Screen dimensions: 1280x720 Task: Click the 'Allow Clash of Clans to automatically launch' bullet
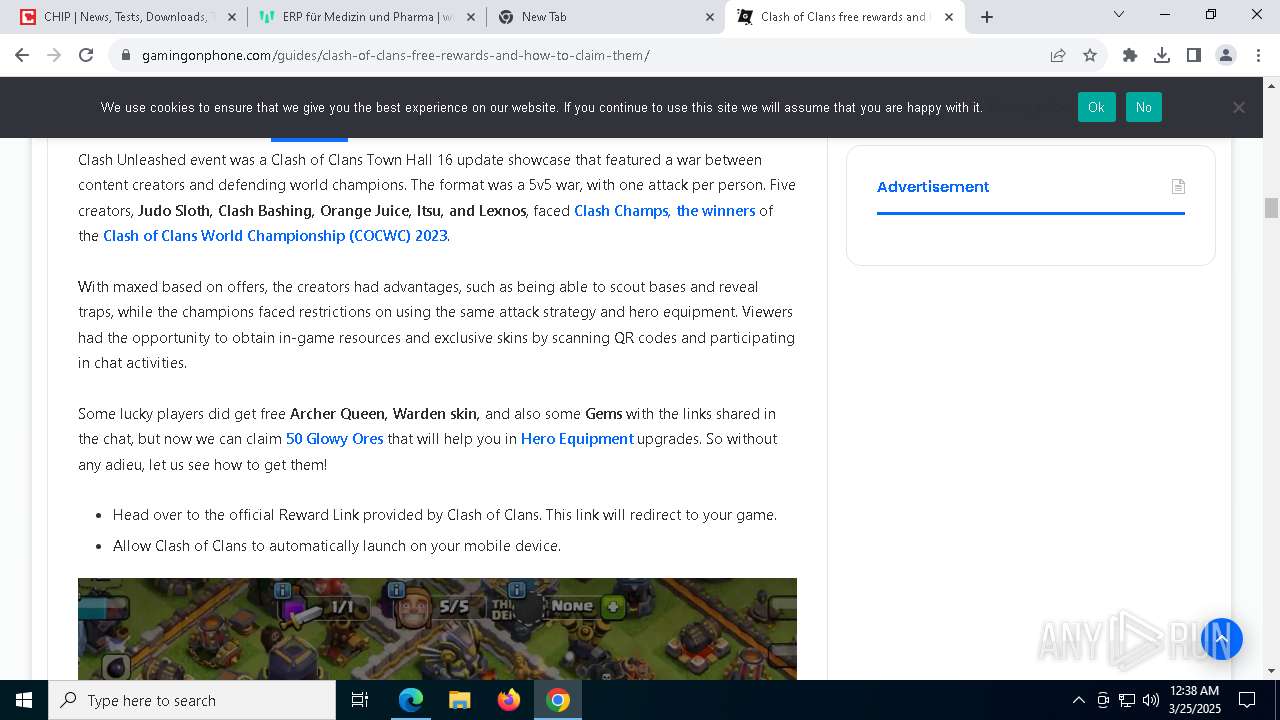click(337, 546)
